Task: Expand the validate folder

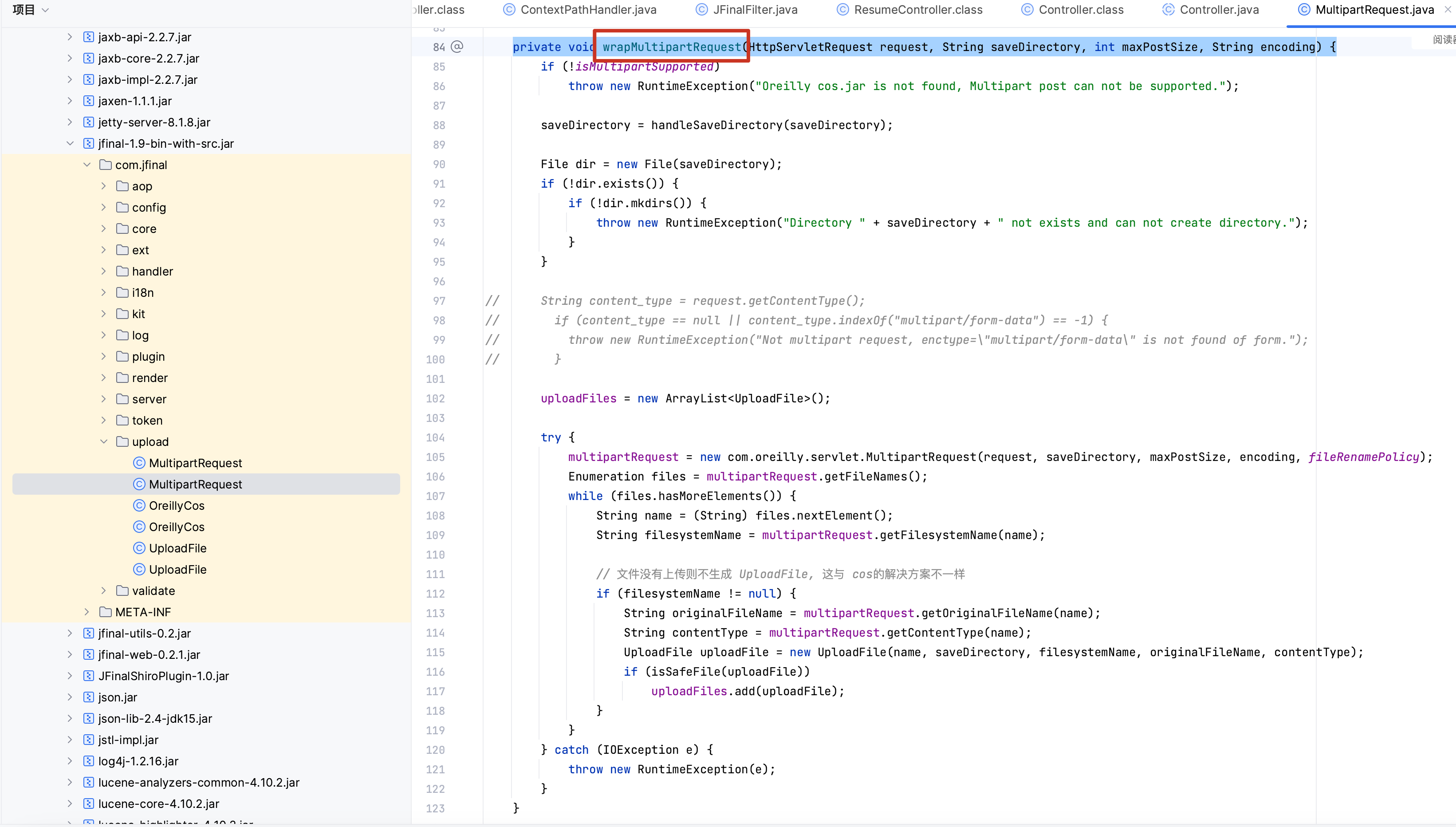Action: (103, 591)
